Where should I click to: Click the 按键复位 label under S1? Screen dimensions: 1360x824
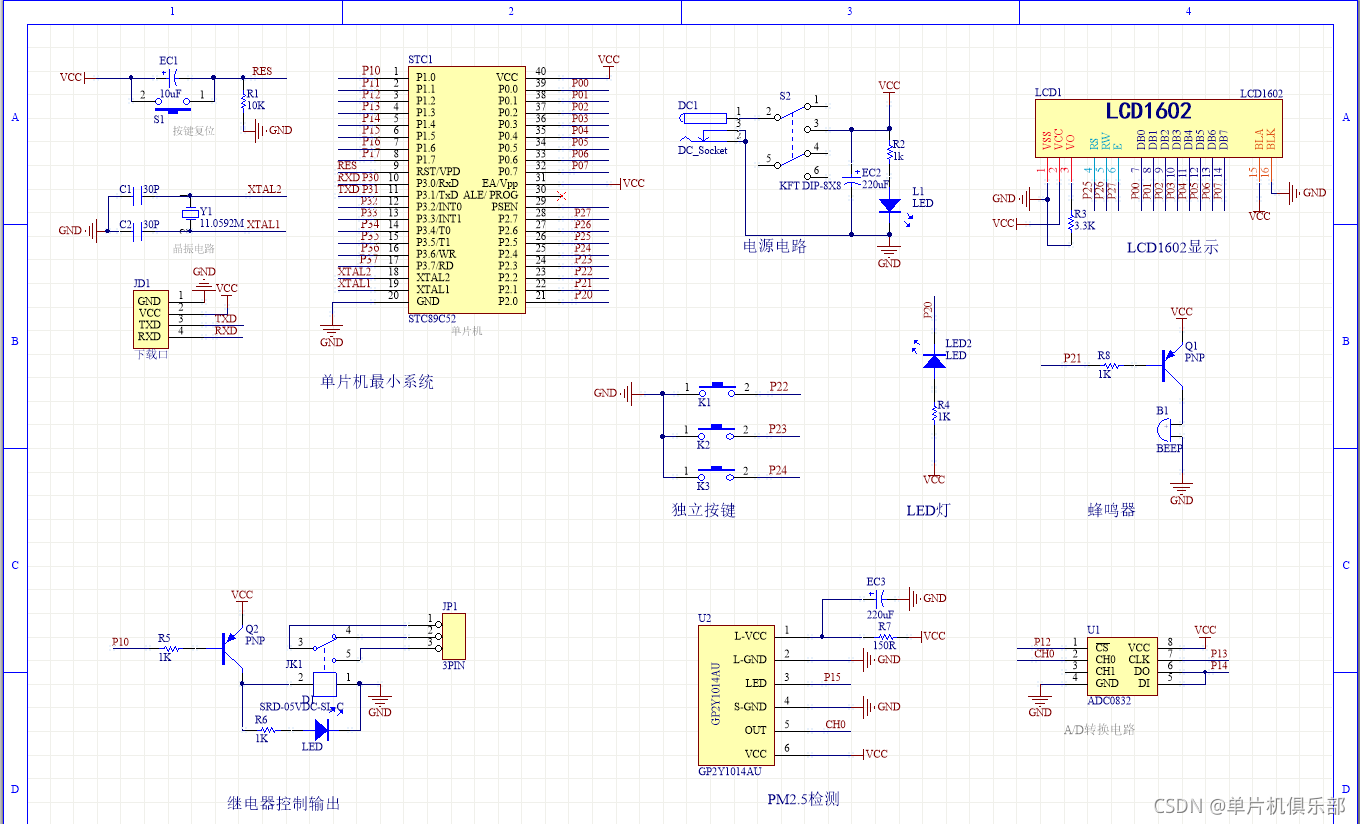[x=193, y=131]
